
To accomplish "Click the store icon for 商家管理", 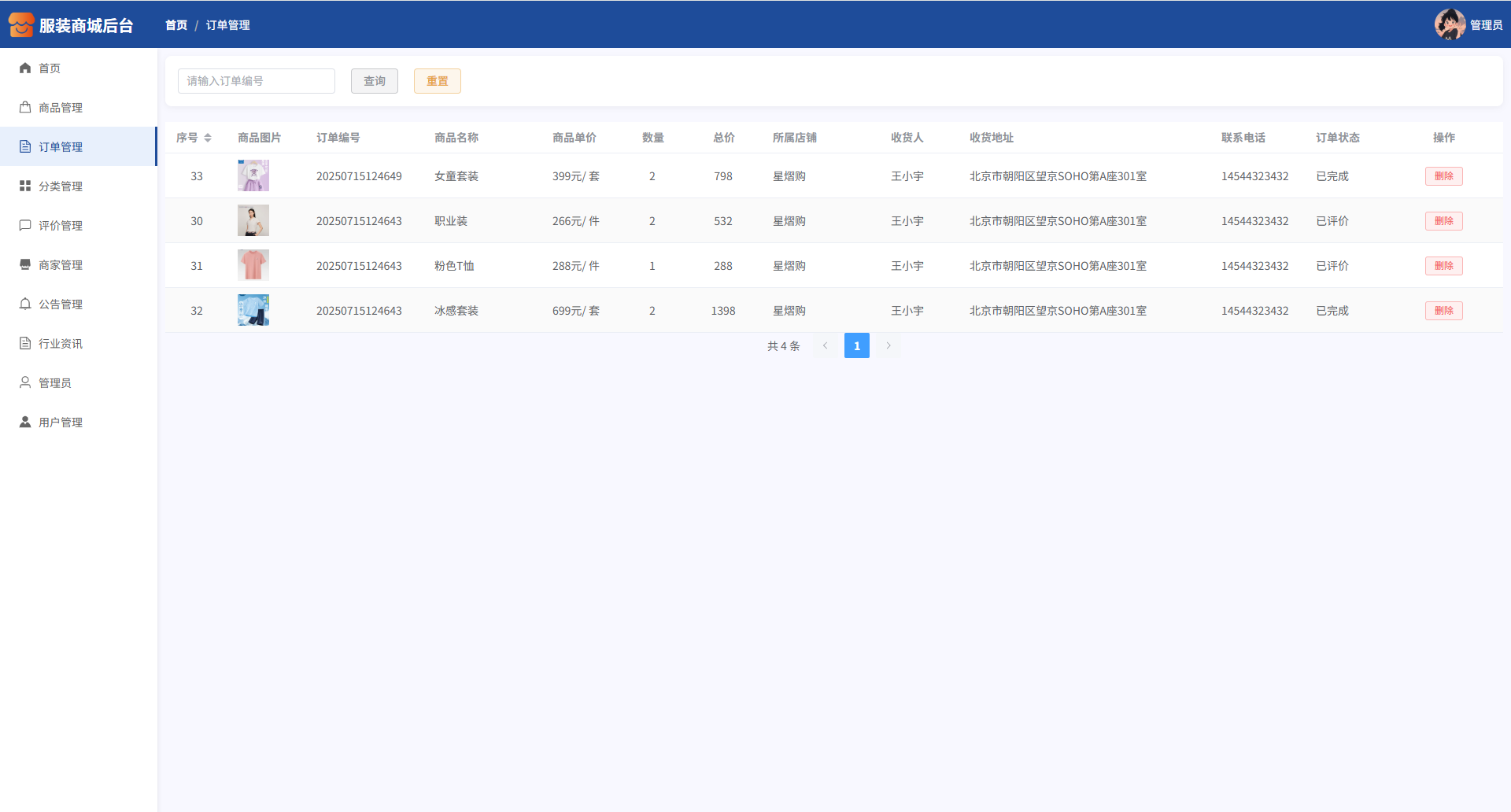I will 25,265.
